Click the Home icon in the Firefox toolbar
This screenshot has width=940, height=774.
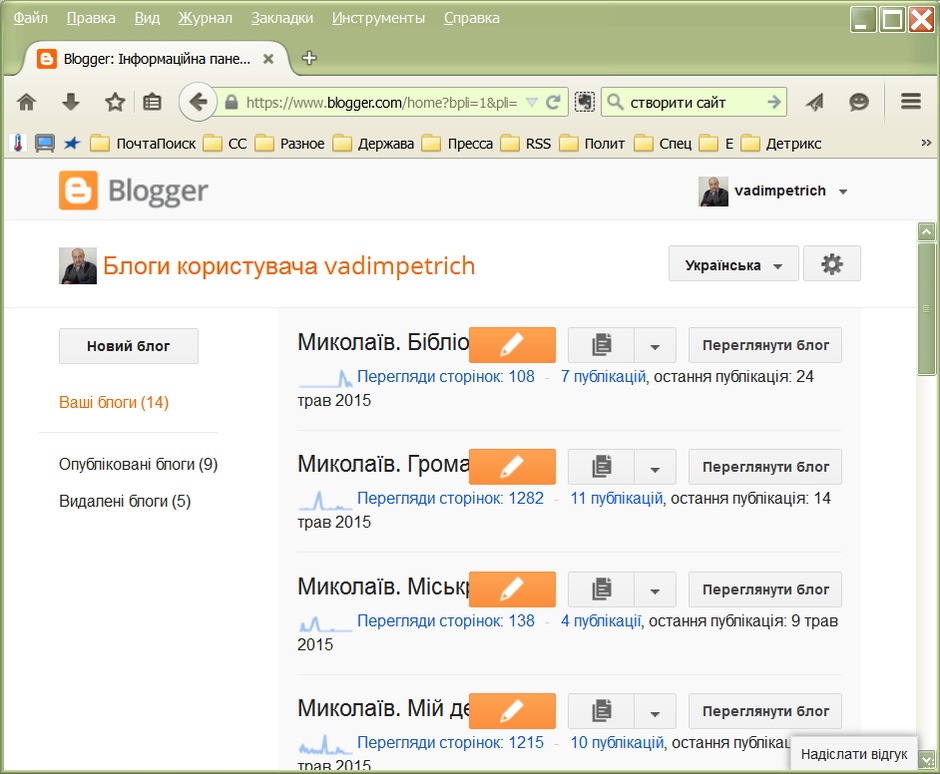26,103
